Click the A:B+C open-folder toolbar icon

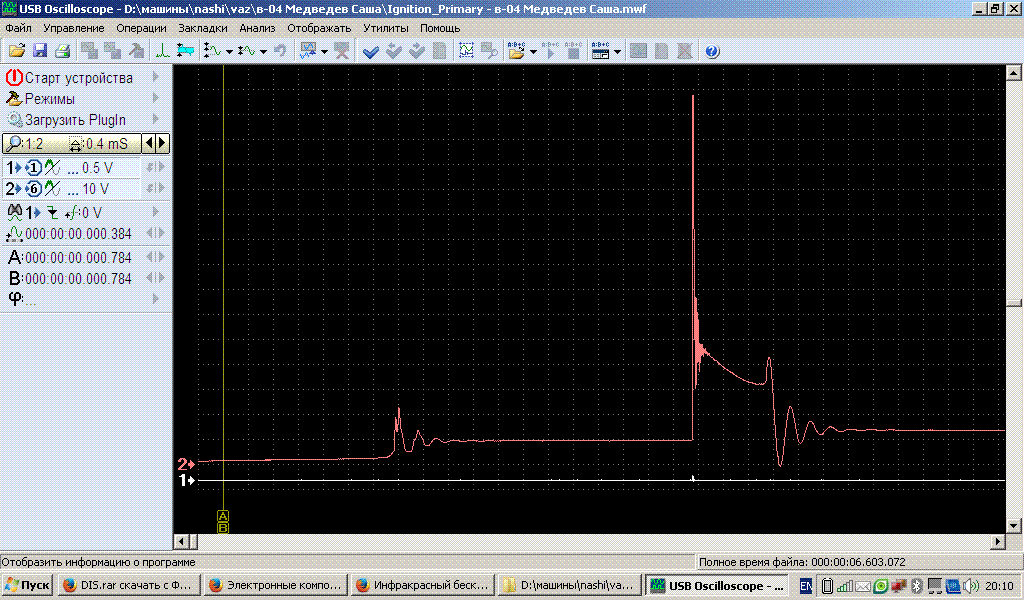pos(516,51)
